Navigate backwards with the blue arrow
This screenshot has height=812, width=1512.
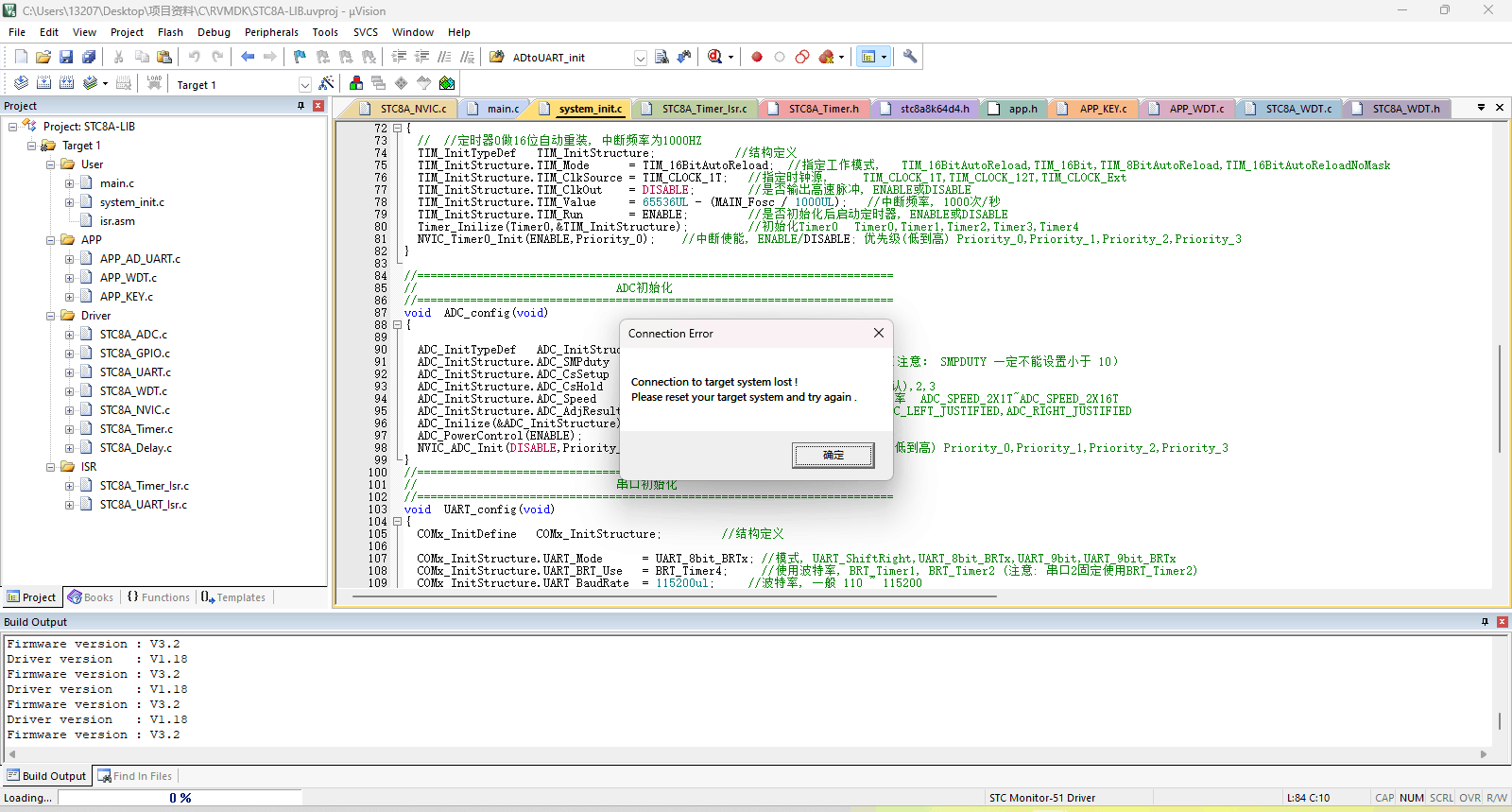[x=248, y=57]
